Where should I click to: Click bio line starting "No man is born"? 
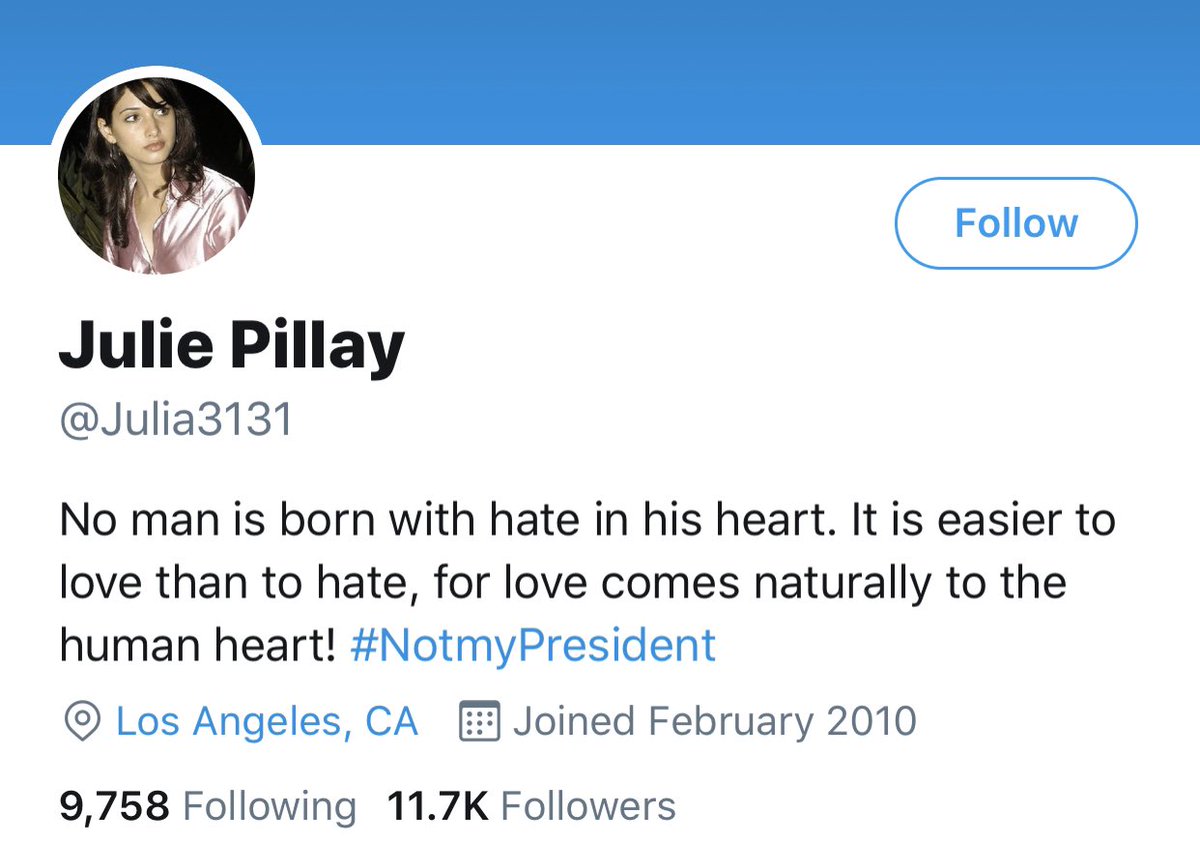(x=586, y=521)
